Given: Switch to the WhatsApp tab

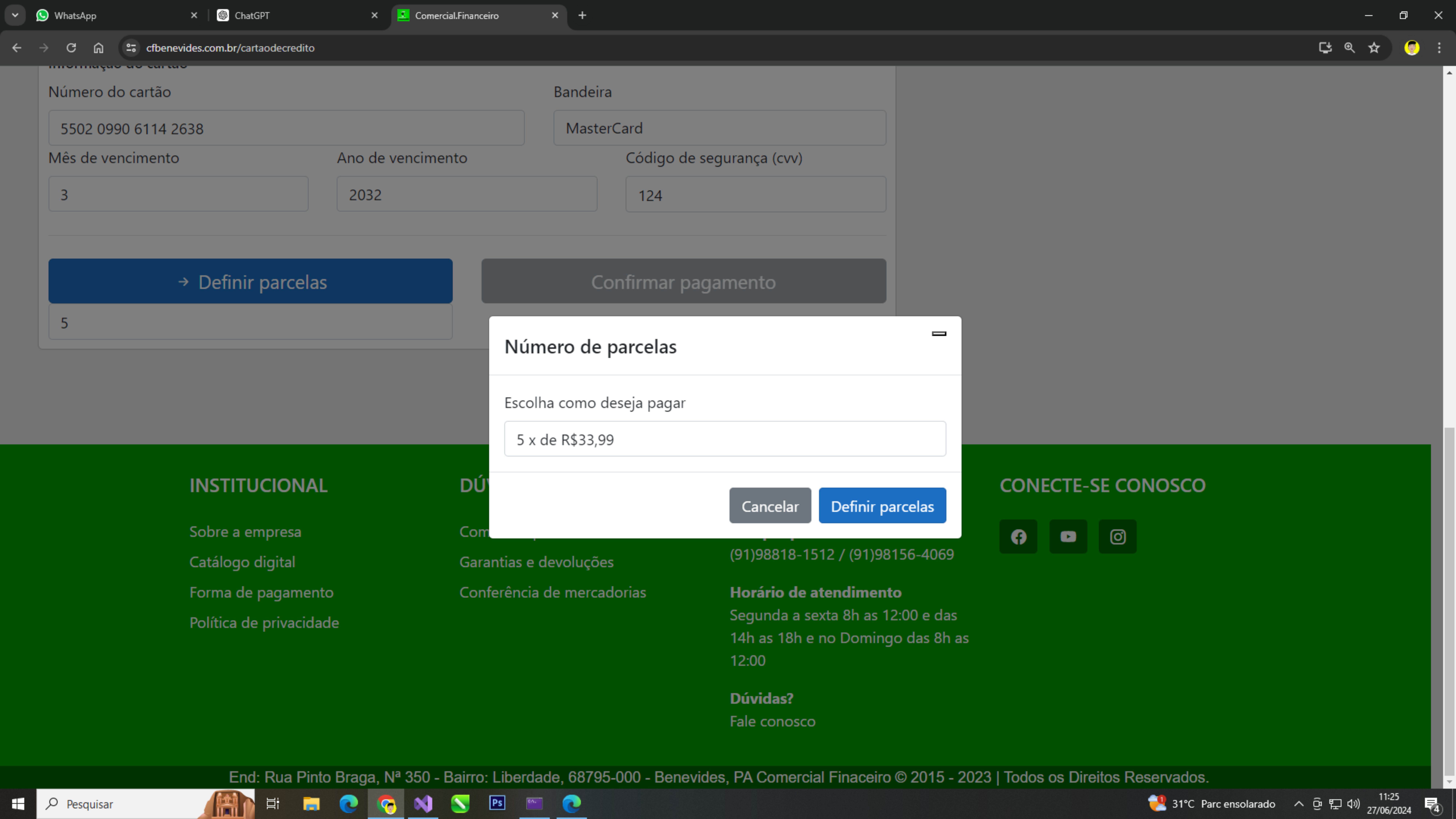Looking at the screenshot, I should [116, 15].
